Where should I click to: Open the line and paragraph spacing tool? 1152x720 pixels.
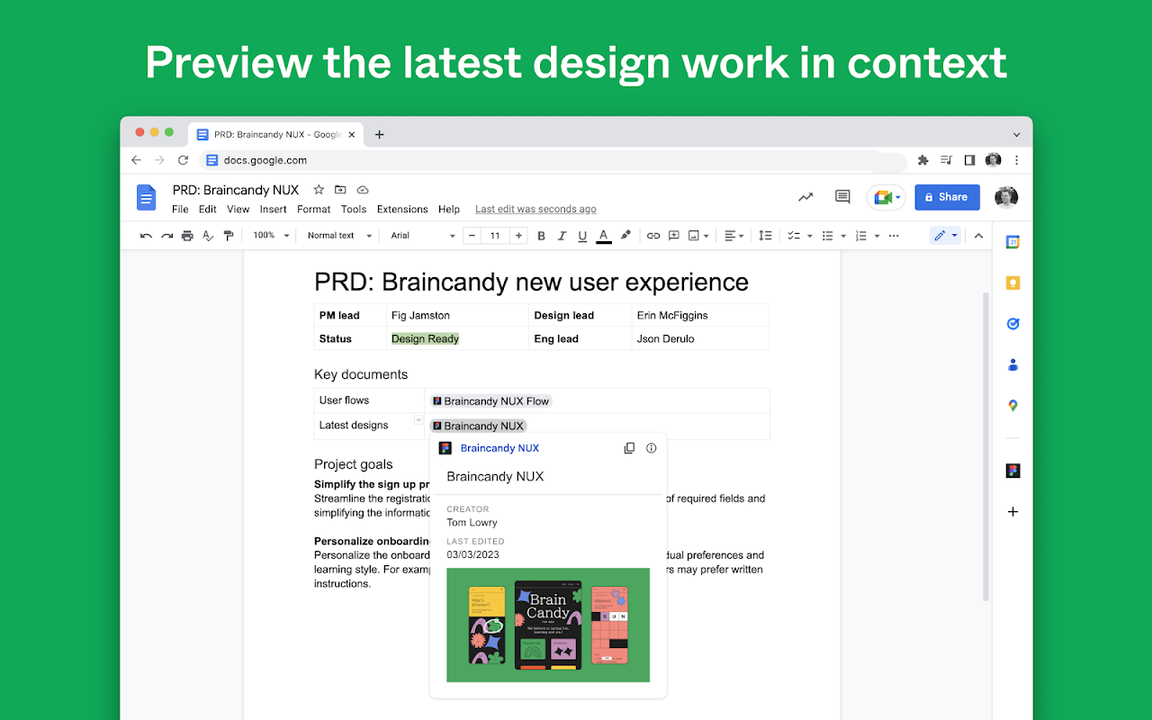pos(766,236)
